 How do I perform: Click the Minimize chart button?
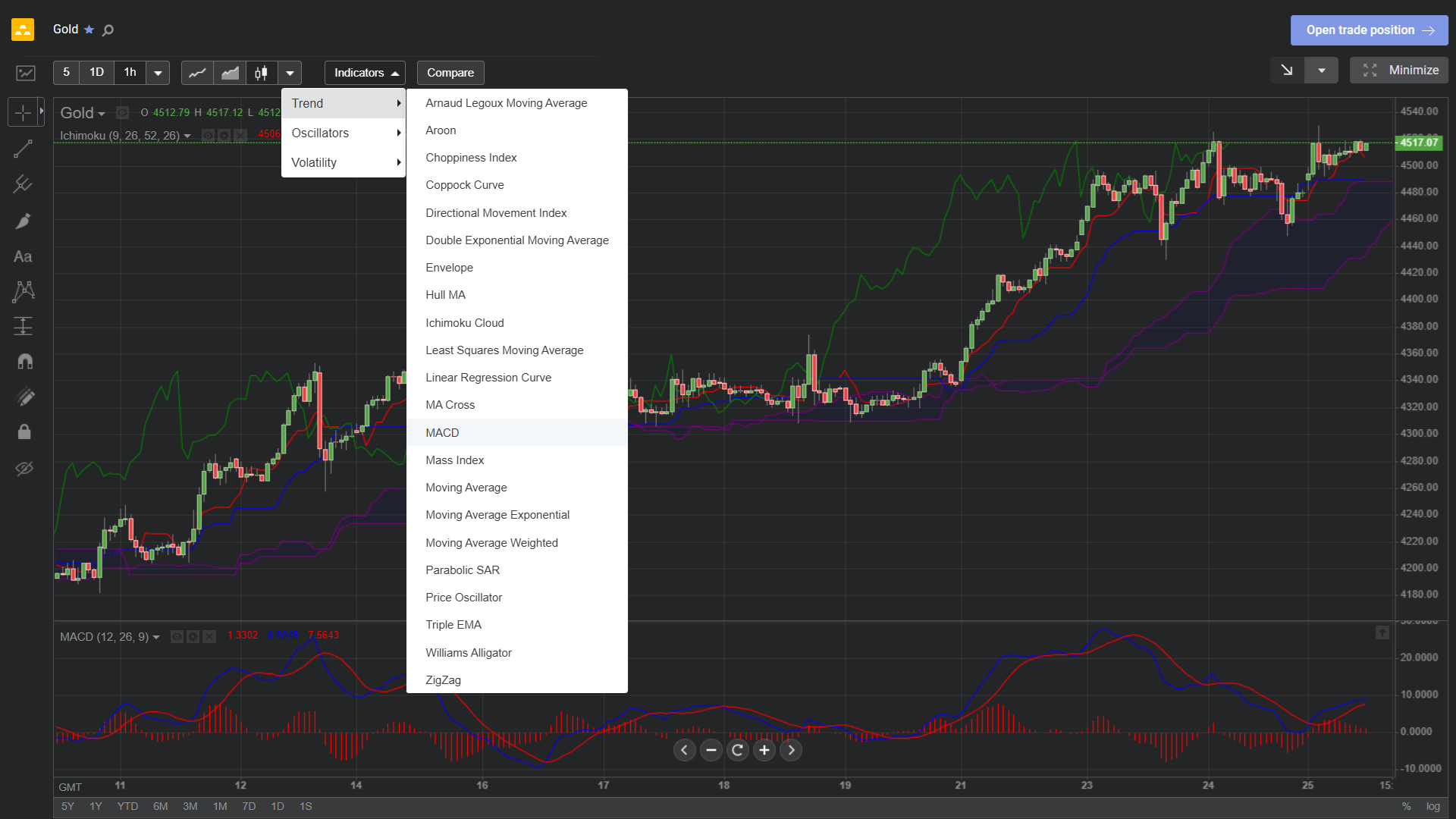1399,71
